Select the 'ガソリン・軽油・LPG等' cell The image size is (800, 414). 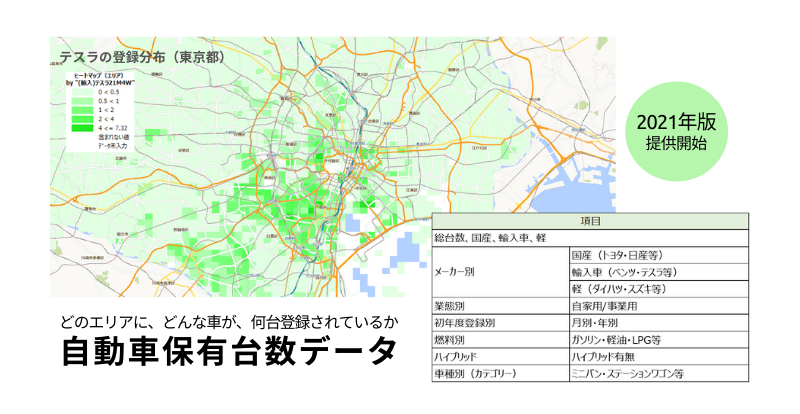coord(659,340)
